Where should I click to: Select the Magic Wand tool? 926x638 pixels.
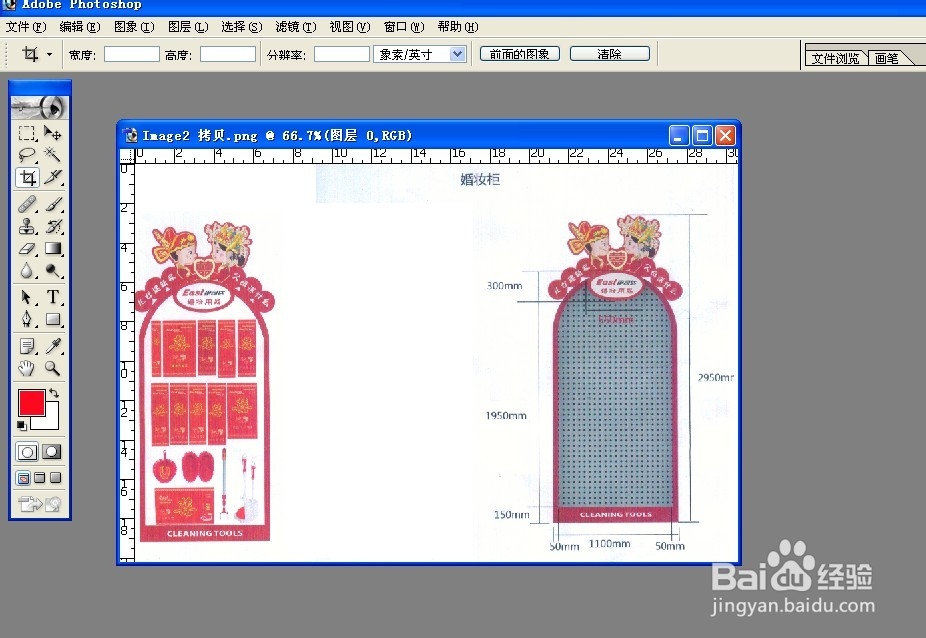click(53, 155)
